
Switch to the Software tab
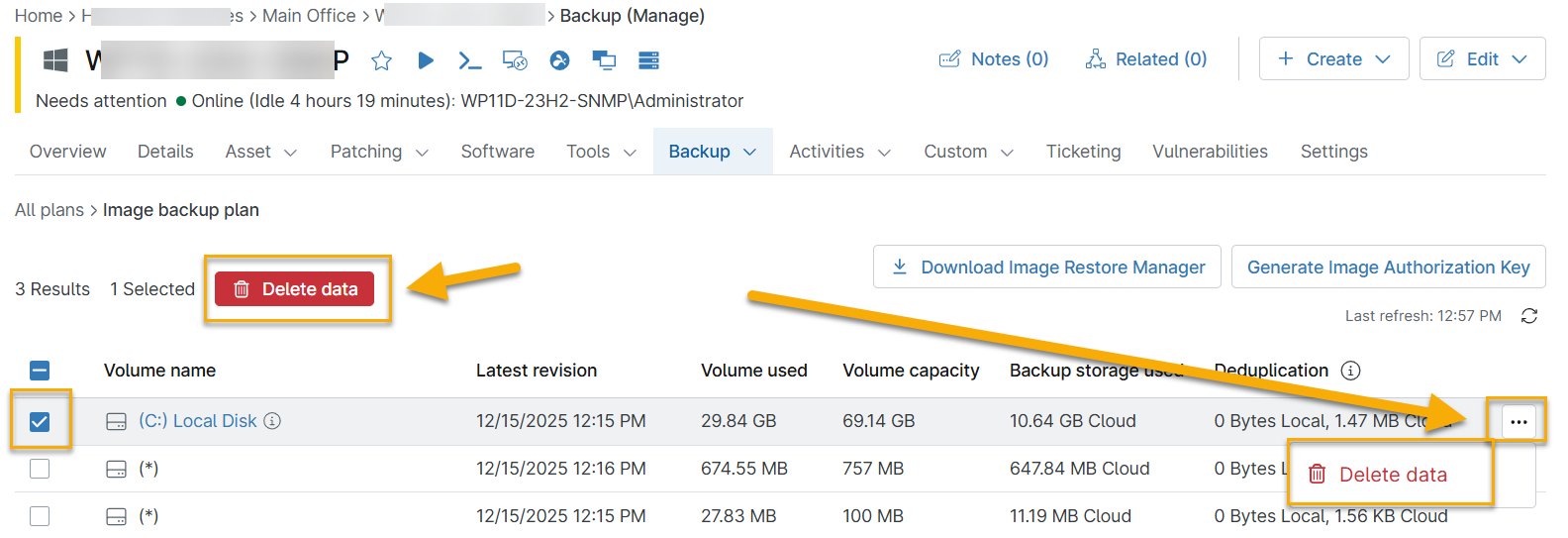497,152
